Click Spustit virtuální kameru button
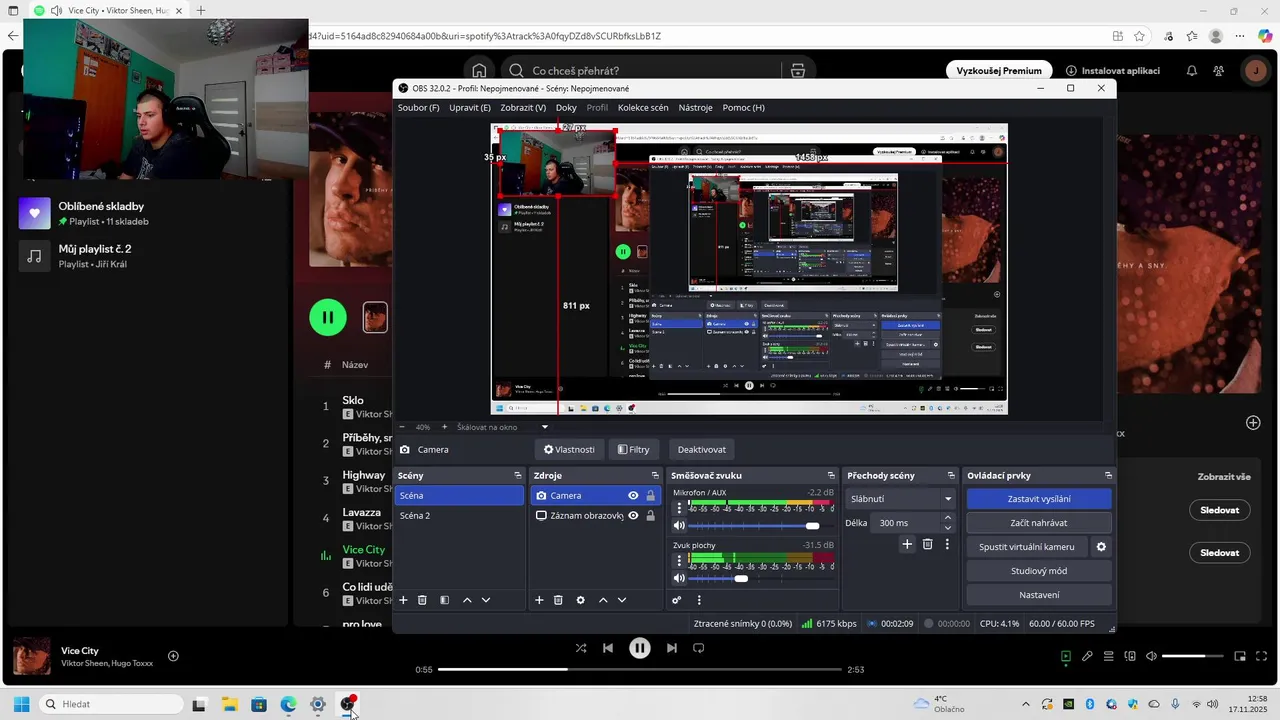Image resolution: width=1280 pixels, height=720 pixels. point(1027,547)
